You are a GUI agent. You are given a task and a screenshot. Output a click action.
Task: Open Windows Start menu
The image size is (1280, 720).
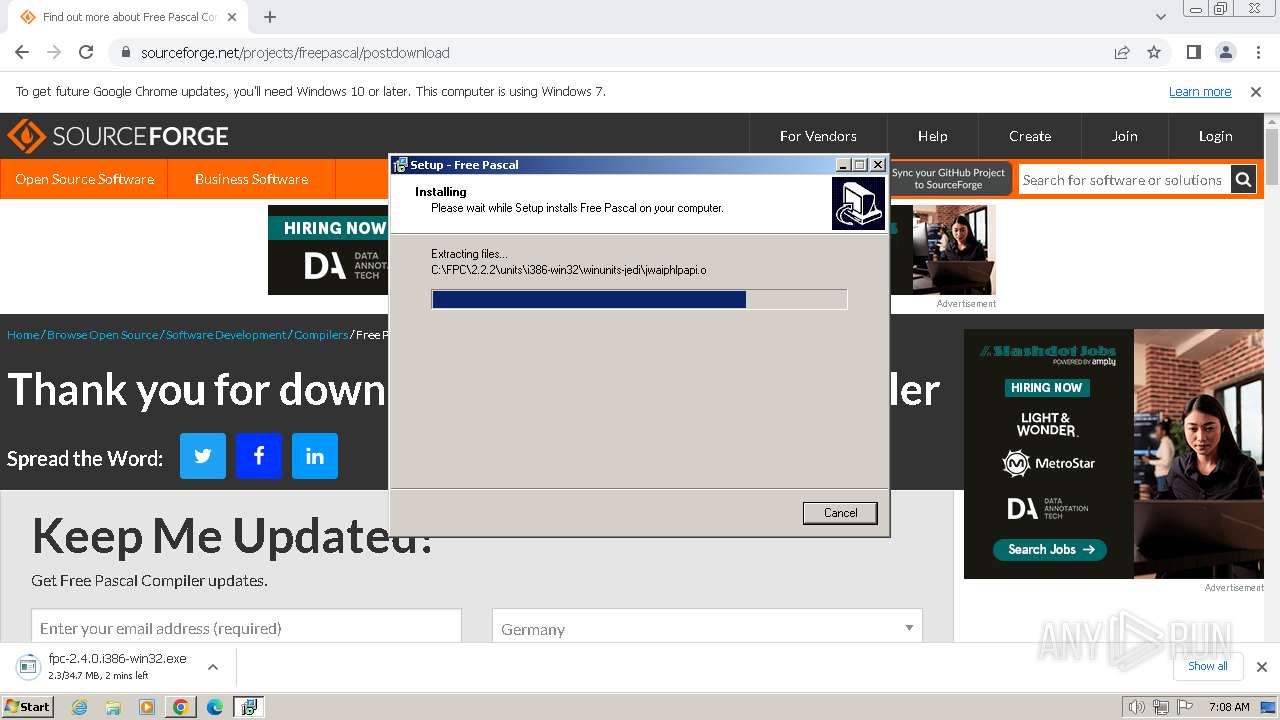28,707
